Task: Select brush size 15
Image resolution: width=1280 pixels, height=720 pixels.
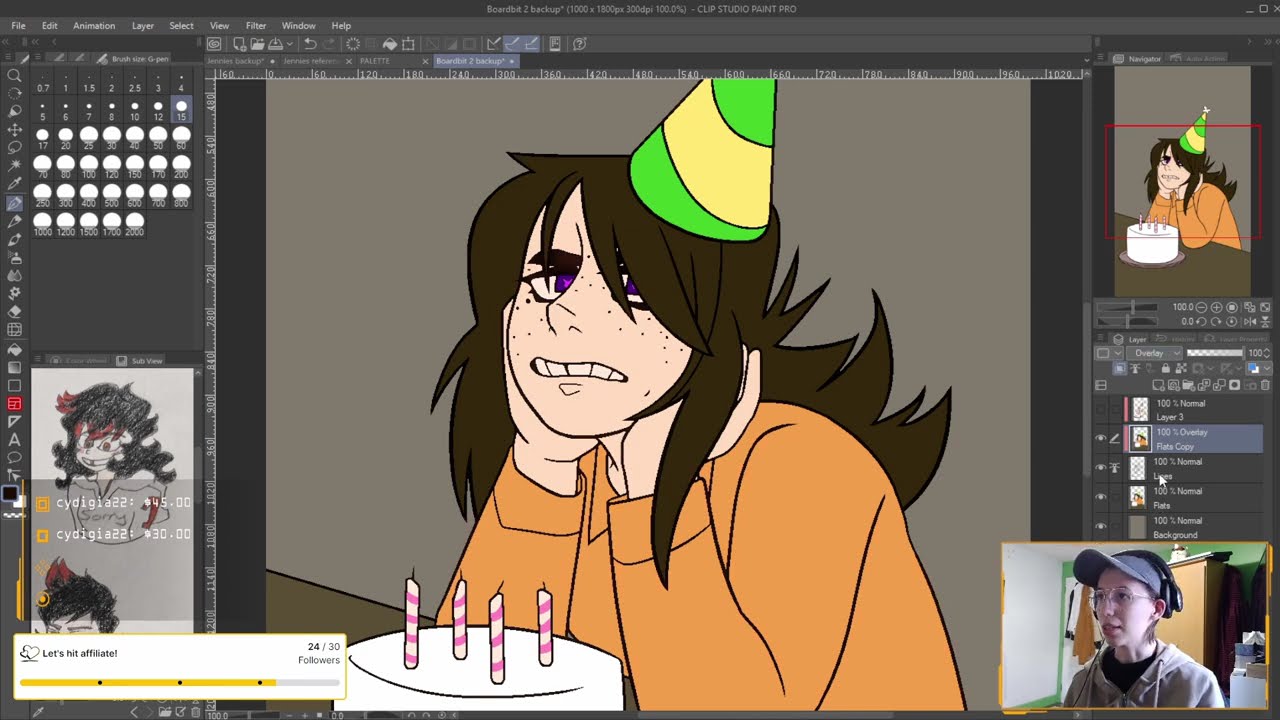Action: (x=181, y=110)
